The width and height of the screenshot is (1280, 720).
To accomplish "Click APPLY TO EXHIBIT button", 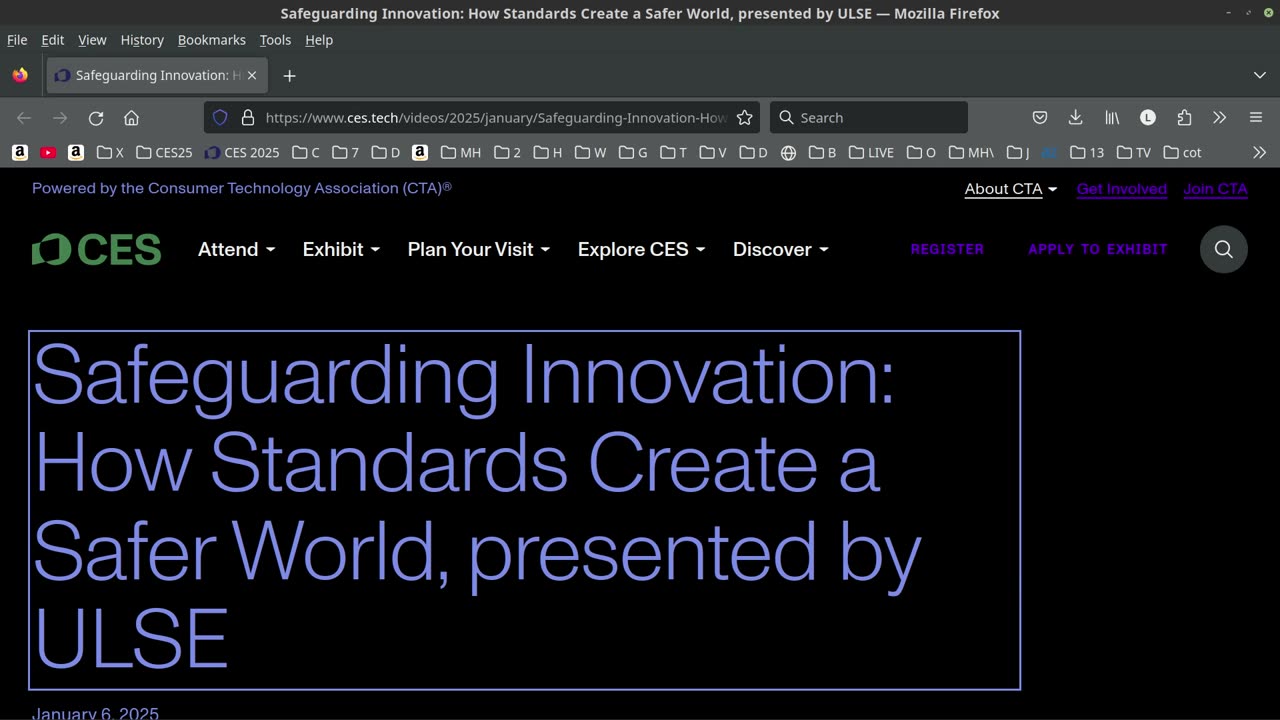I will [1098, 249].
